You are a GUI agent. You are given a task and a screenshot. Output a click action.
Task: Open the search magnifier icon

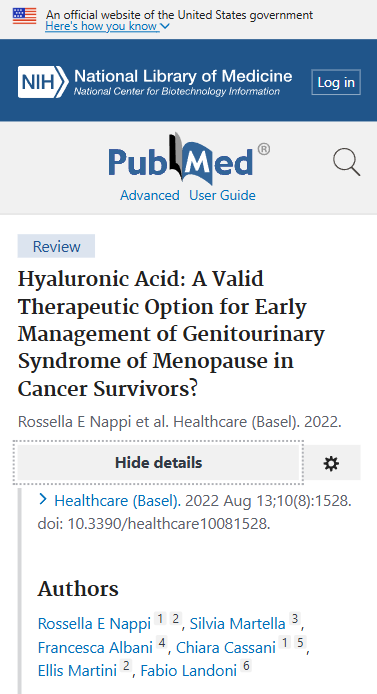346,162
